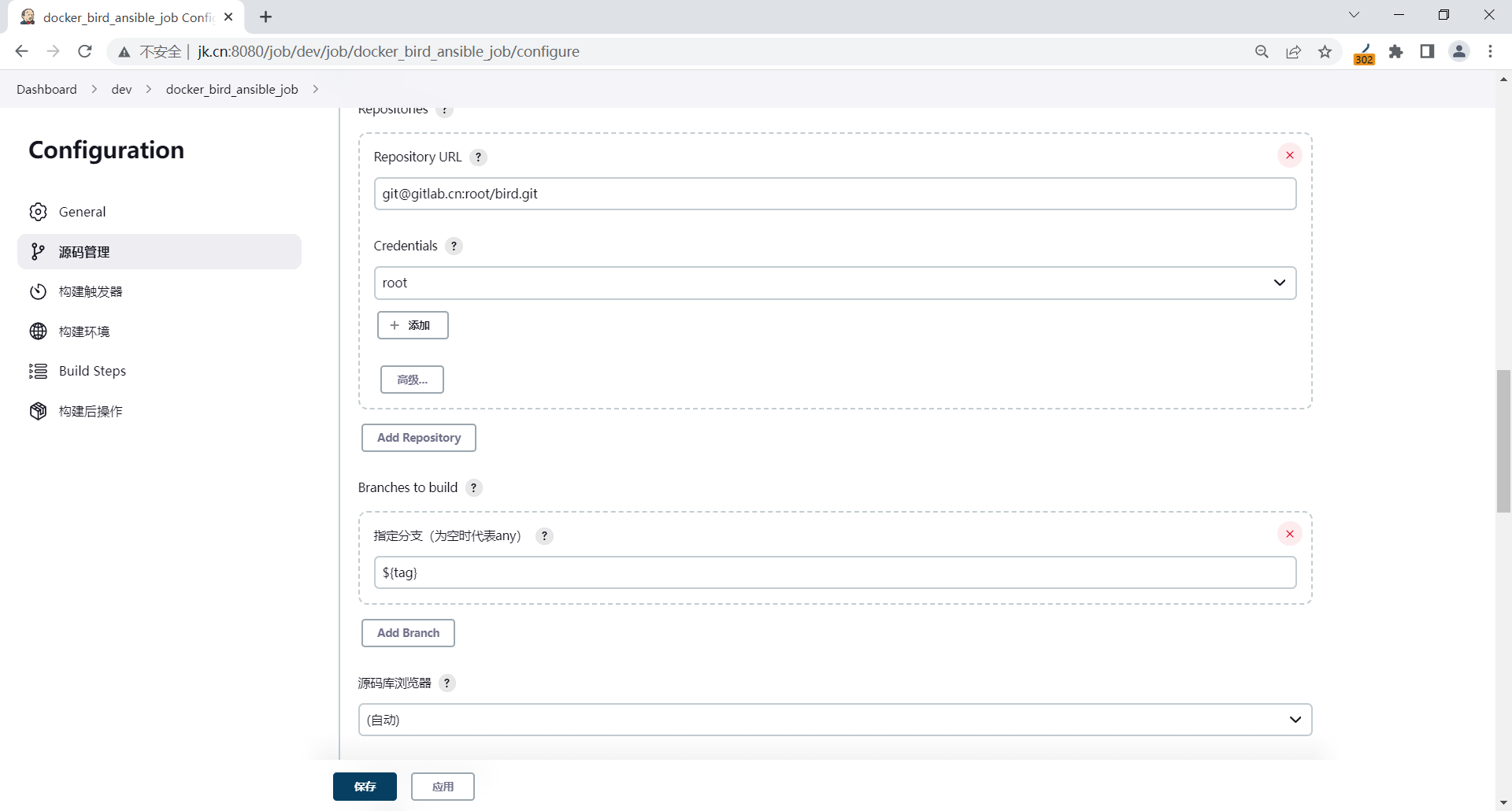Open the 构建后操作 cube icon

[38, 411]
